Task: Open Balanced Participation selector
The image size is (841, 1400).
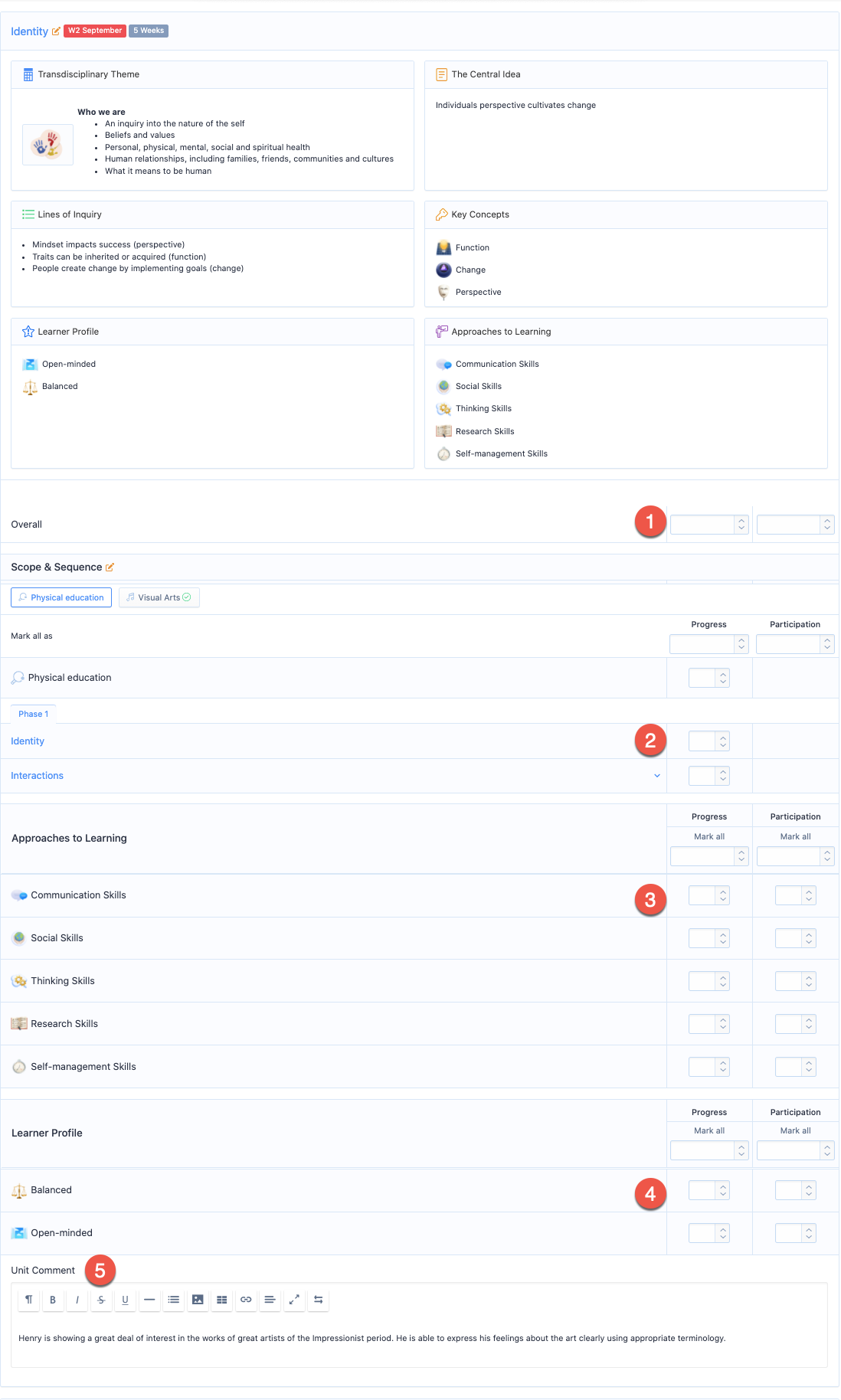Action: 795,1190
